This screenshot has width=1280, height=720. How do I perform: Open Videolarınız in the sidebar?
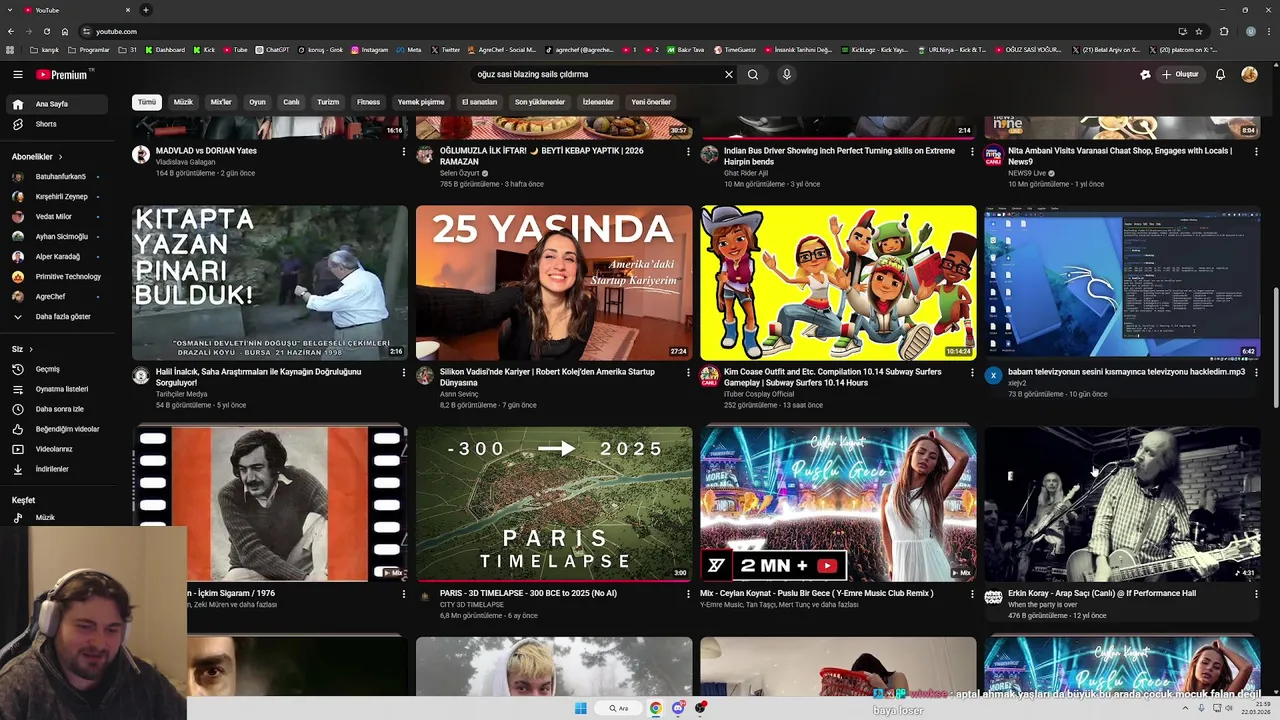pos(58,449)
